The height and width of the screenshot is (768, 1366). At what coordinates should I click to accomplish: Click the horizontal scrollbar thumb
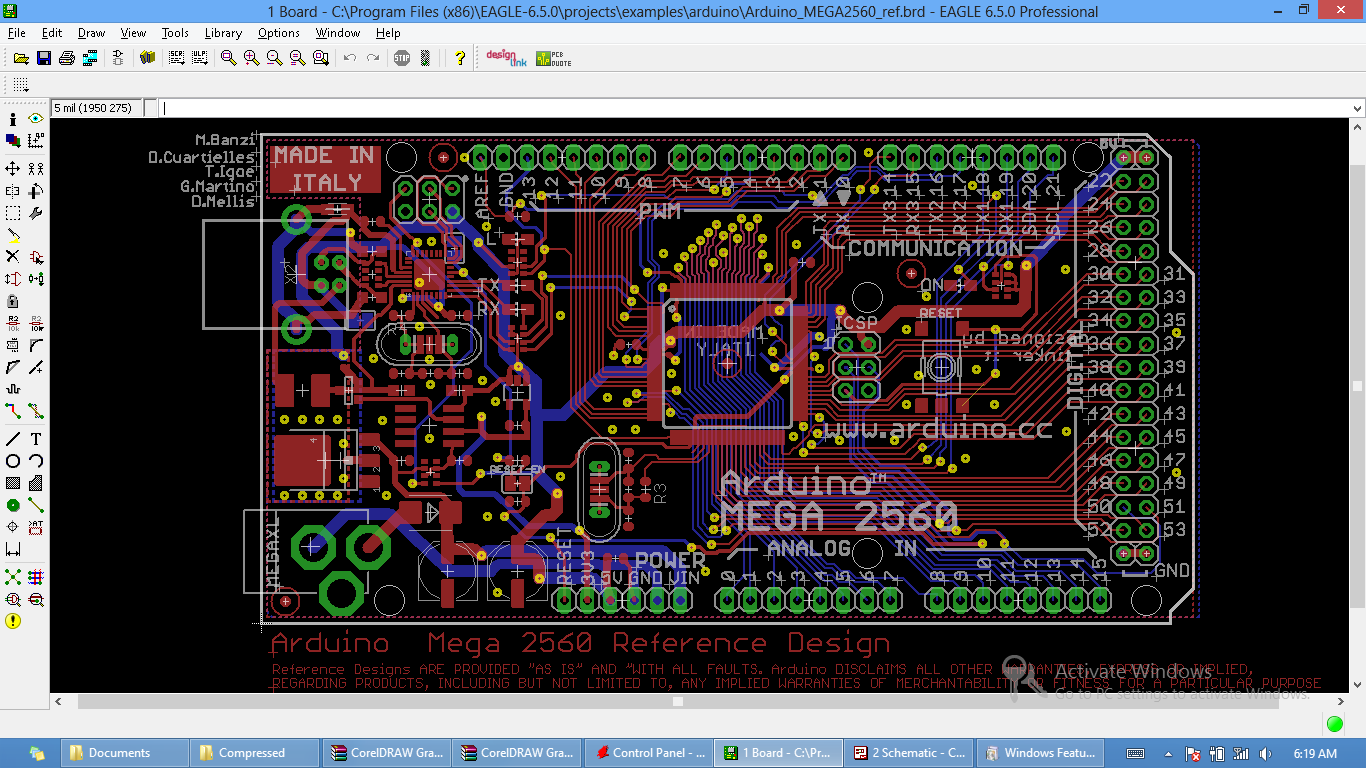pyautogui.click(x=677, y=701)
